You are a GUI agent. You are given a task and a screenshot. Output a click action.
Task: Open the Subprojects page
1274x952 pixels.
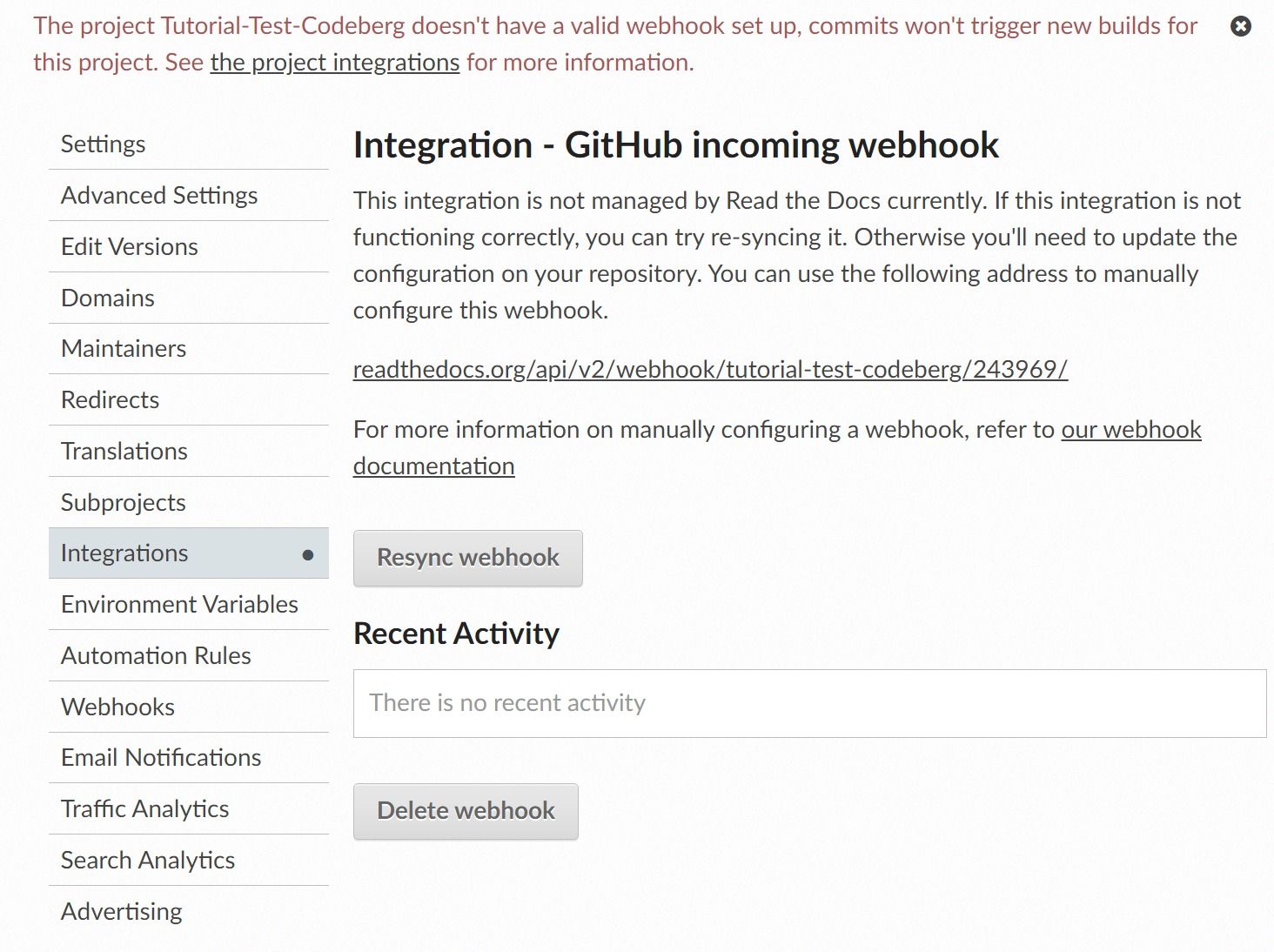pos(123,502)
